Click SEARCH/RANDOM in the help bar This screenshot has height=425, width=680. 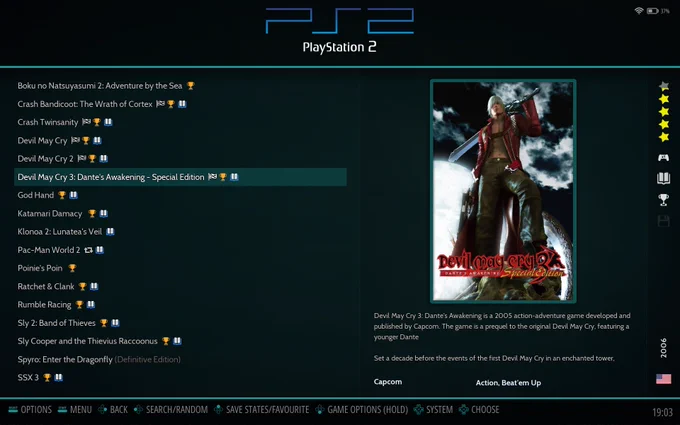click(171, 409)
